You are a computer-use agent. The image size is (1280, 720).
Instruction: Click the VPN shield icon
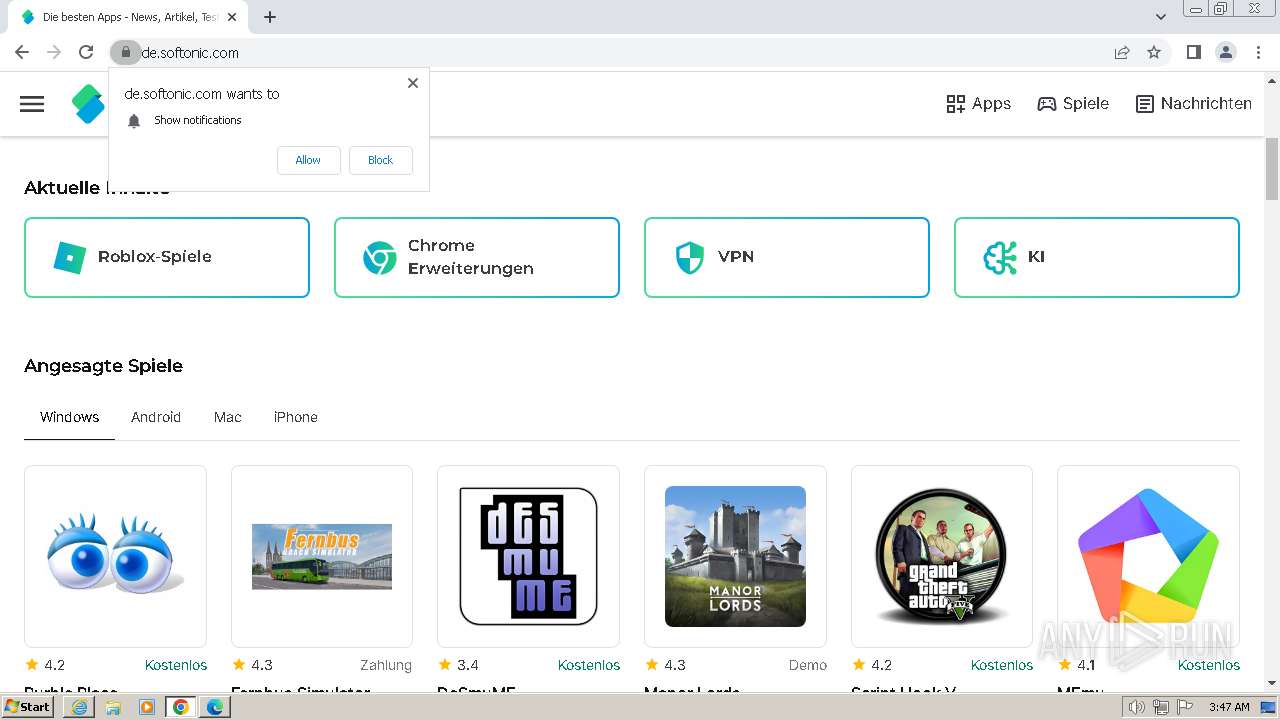[x=689, y=257]
